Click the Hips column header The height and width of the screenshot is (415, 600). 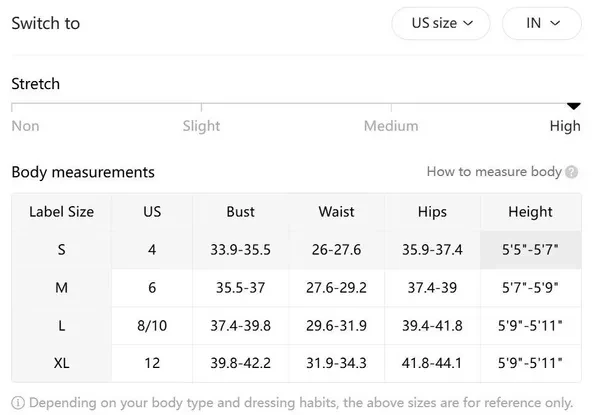[x=432, y=212]
